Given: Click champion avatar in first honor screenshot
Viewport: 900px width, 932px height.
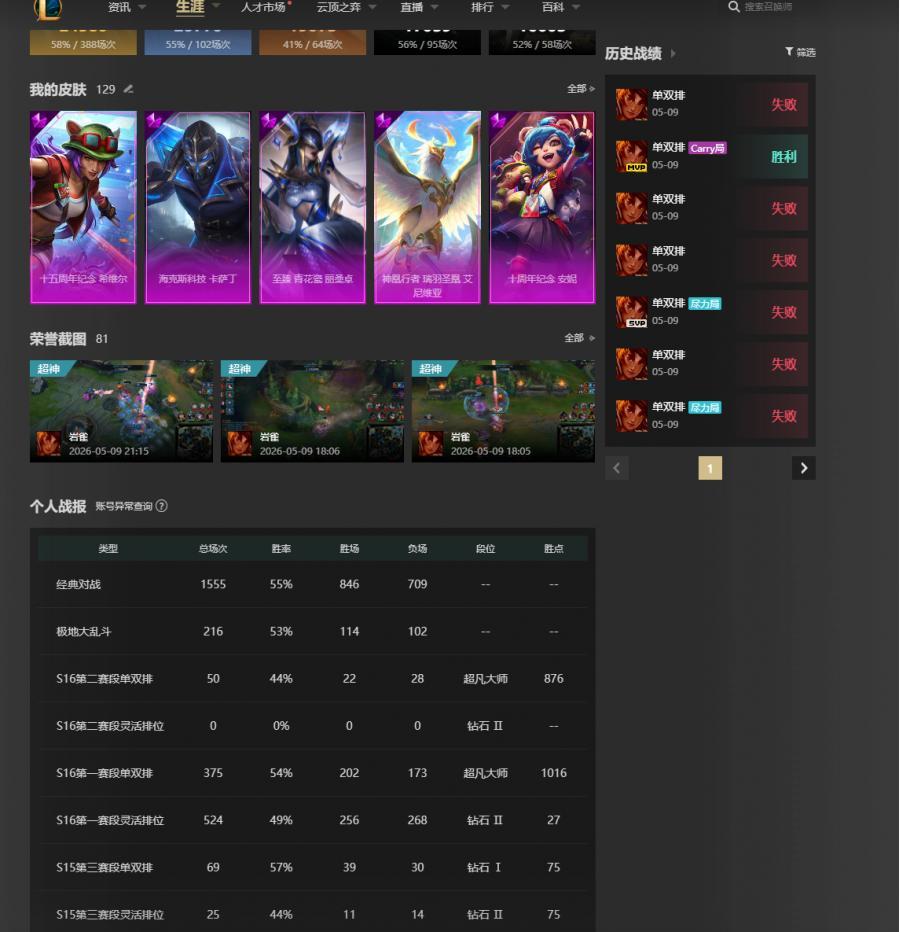Looking at the screenshot, I should click(49, 443).
